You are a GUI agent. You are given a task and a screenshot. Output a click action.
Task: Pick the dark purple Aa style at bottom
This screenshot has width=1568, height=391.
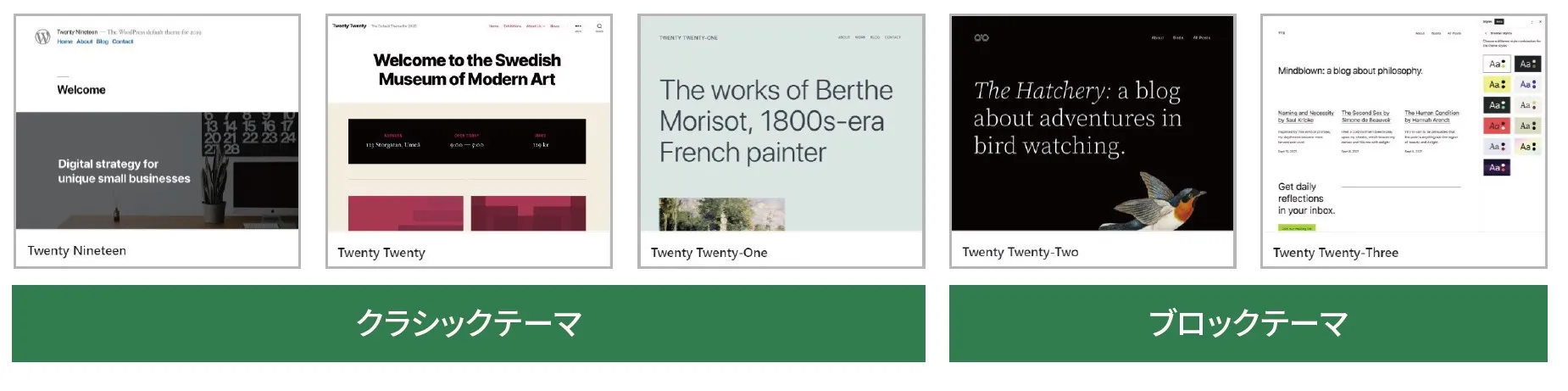(1497, 167)
